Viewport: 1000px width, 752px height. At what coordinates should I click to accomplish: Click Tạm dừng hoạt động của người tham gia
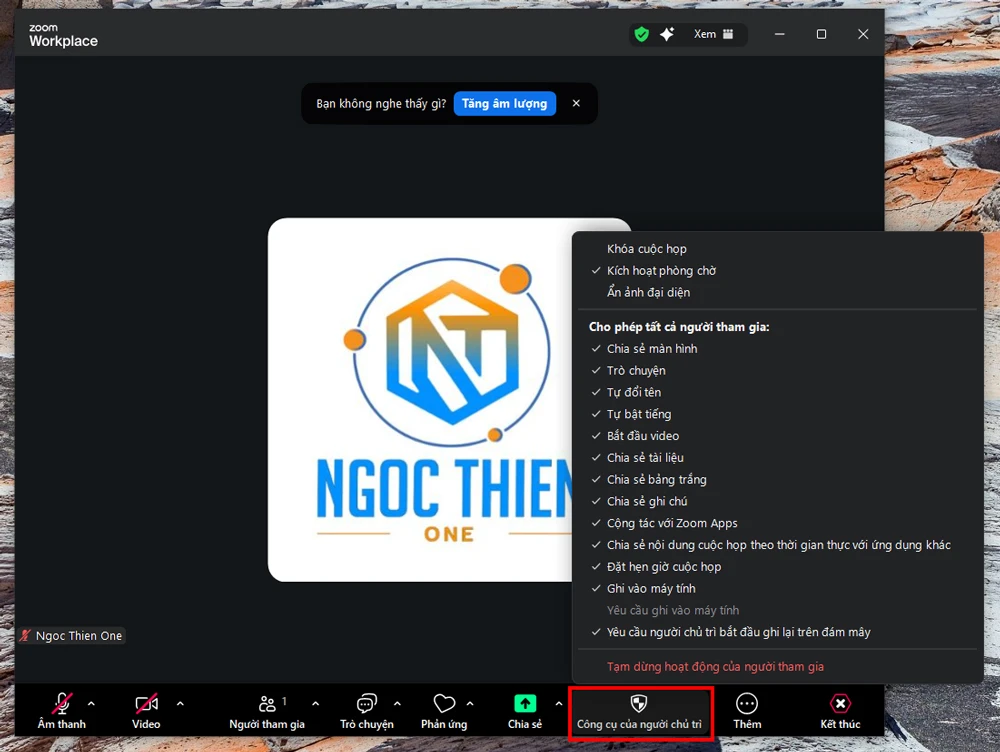tap(715, 667)
